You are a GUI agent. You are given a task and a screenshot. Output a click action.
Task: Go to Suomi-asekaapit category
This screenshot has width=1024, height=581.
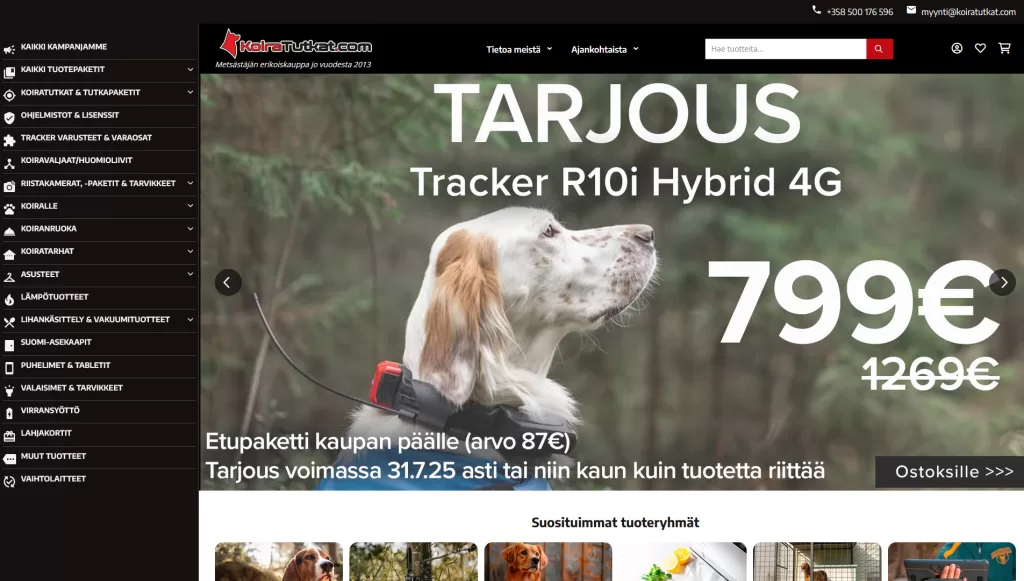(x=56, y=342)
